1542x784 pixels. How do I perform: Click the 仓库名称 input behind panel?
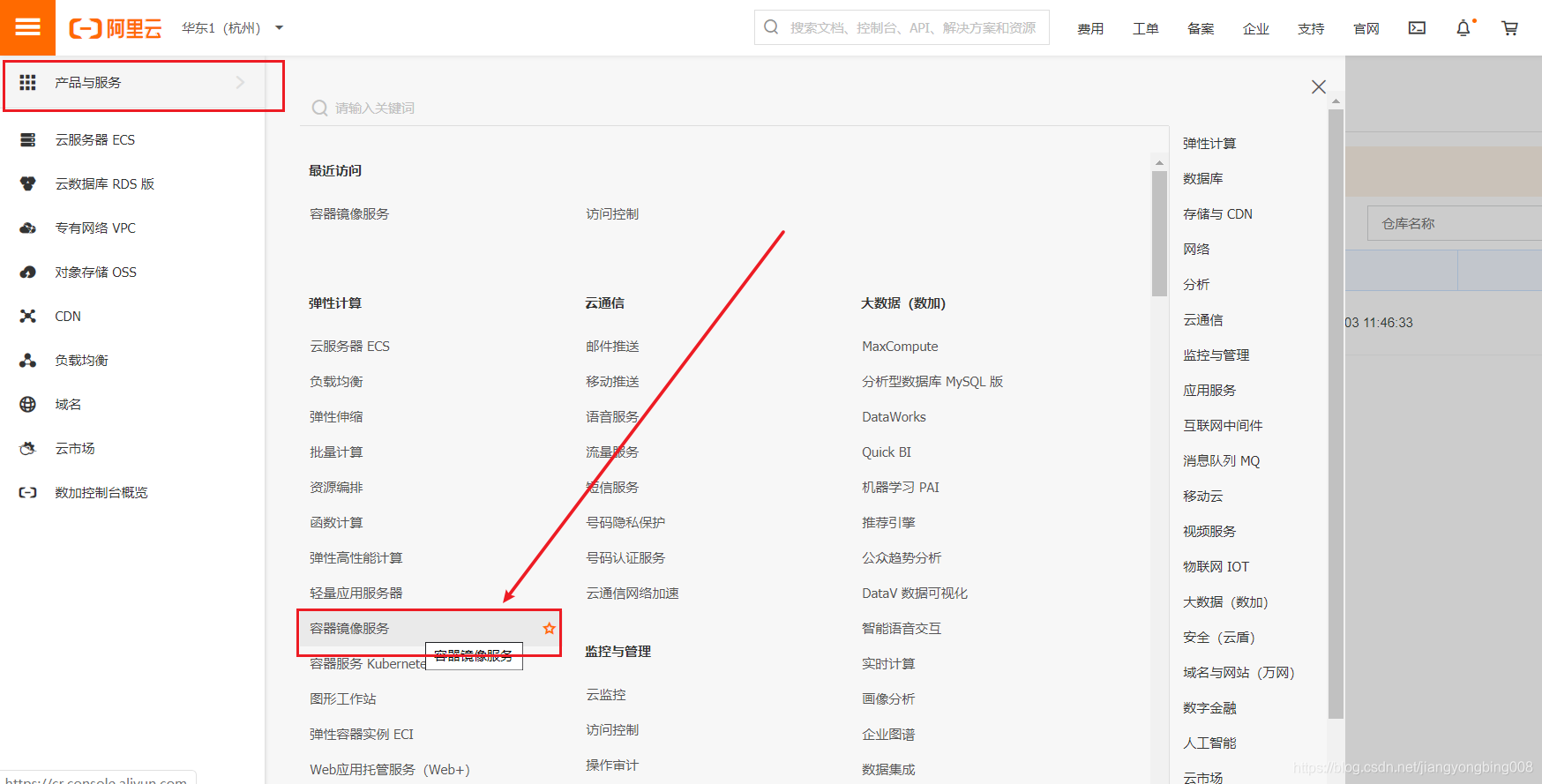(x=1454, y=223)
